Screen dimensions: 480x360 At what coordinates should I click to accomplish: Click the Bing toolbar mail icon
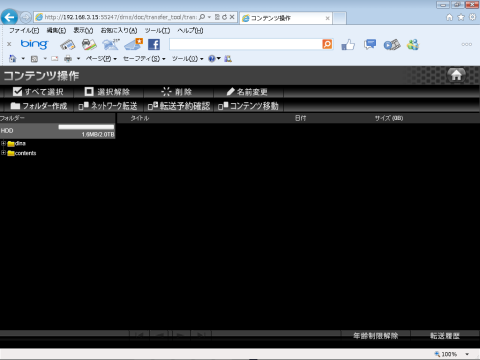[133, 44]
